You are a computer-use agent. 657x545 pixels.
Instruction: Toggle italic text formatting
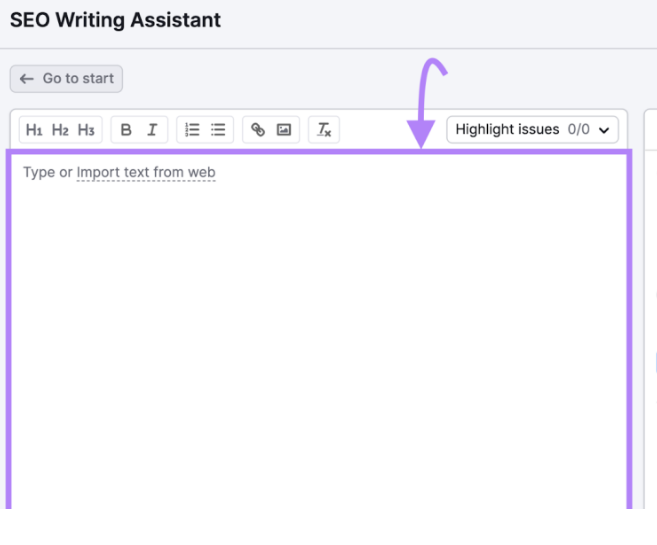tap(152, 130)
